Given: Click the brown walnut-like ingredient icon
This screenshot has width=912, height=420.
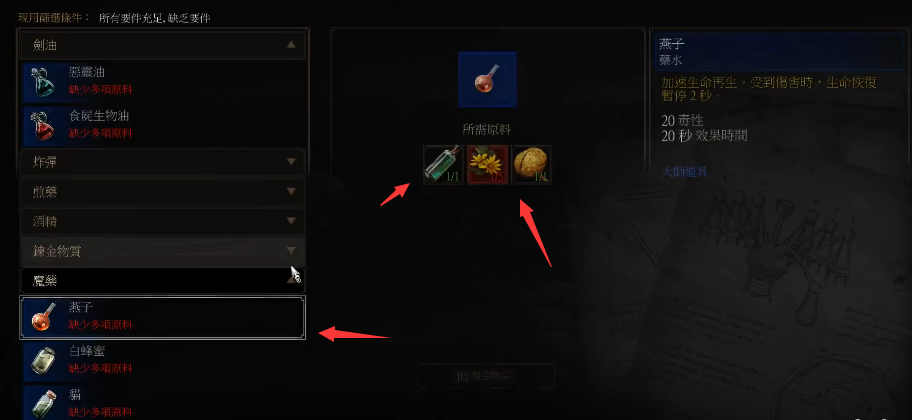Looking at the screenshot, I should pos(531,165).
